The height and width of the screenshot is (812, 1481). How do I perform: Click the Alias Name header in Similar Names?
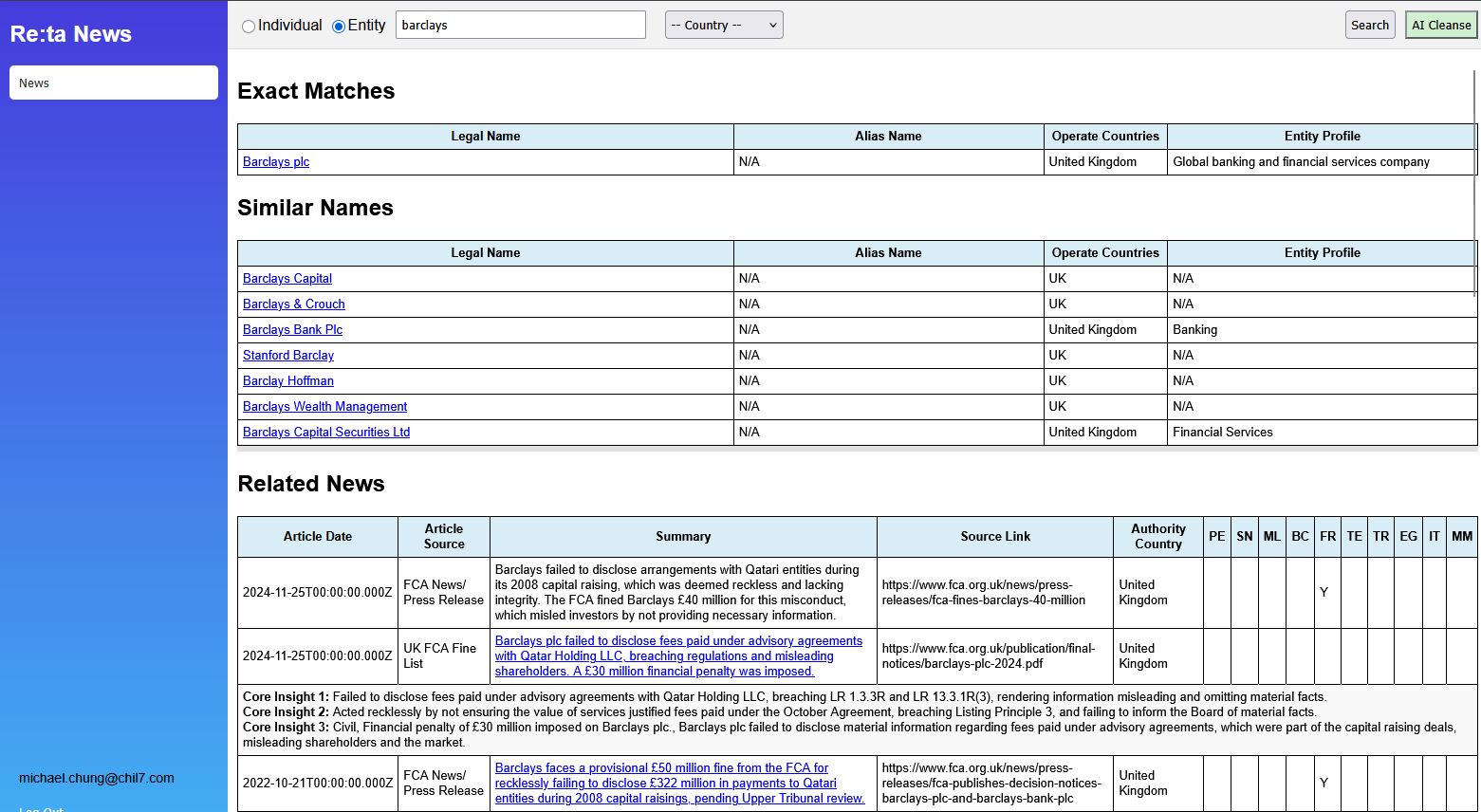point(888,253)
